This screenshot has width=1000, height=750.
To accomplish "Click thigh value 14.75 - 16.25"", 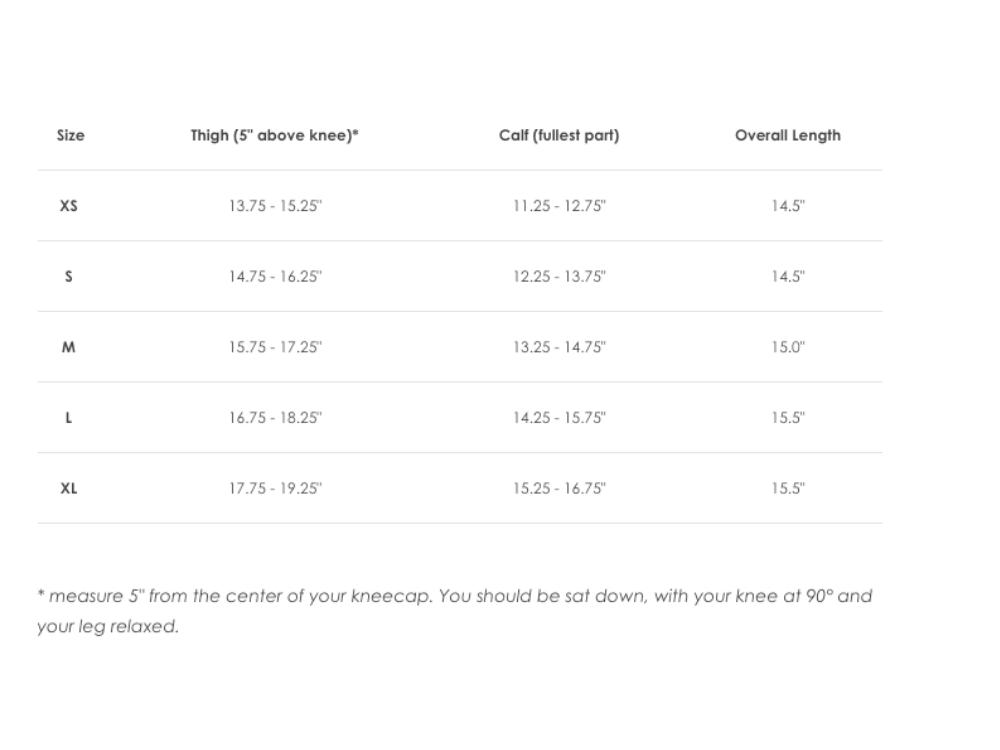I will point(276,277).
